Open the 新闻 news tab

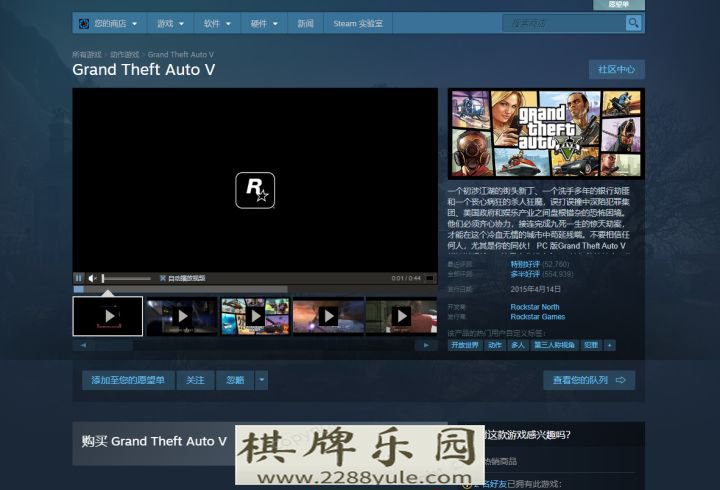pos(305,23)
